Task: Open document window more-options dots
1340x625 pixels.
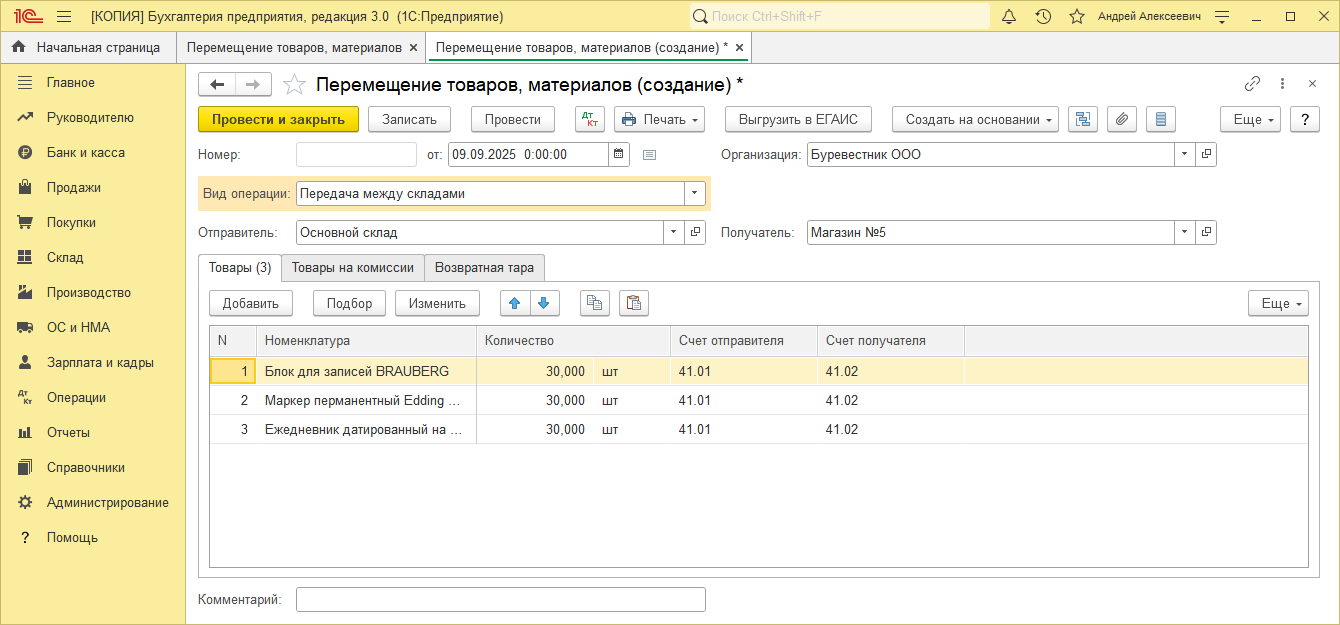Action: (x=1282, y=84)
